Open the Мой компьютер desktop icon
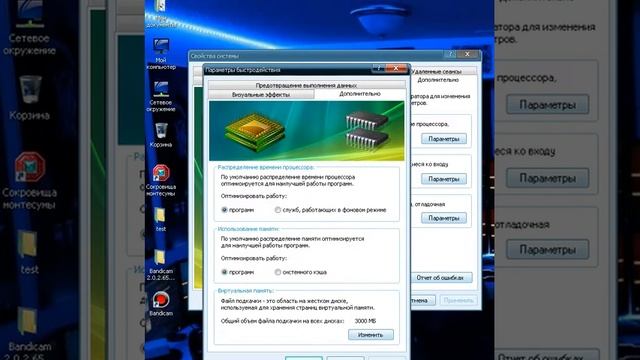This screenshot has height=360, width=640. point(161,53)
